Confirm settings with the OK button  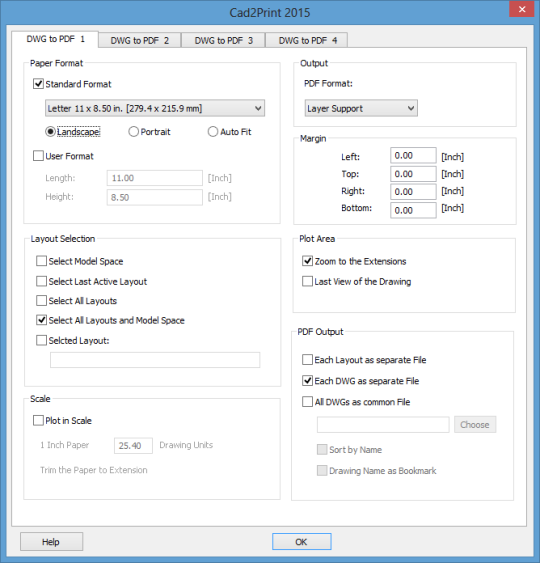pos(302,541)
